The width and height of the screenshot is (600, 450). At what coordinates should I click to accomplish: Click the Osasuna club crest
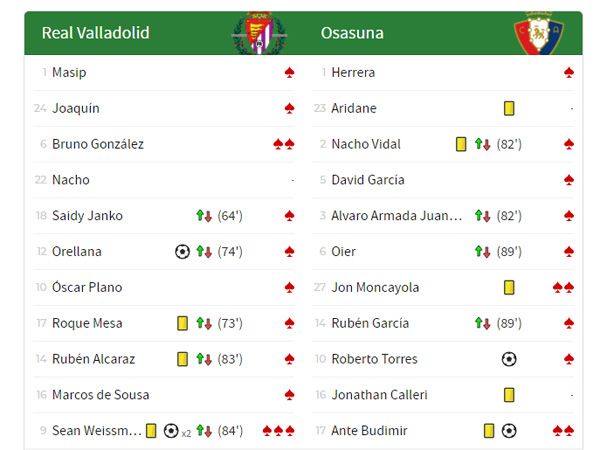(538, 33)
